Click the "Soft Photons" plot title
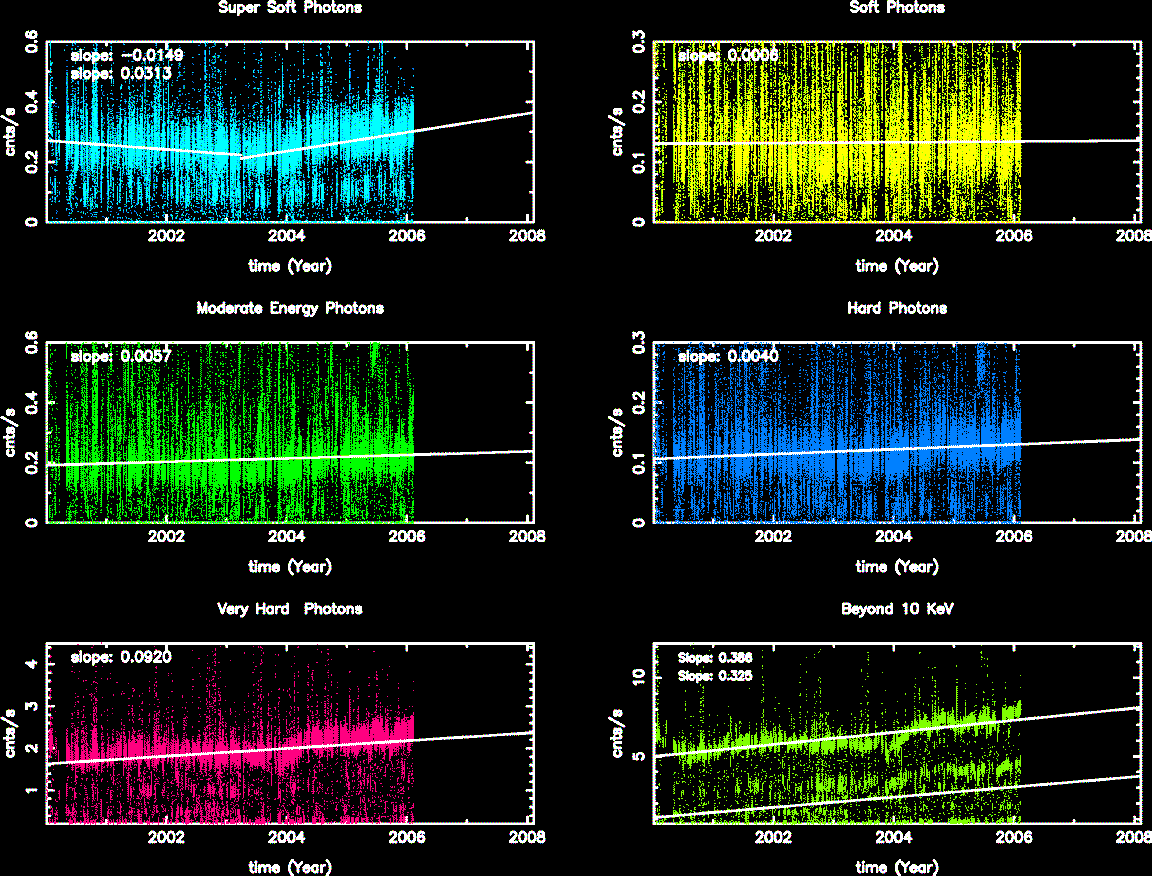 [x=896, y=8]
